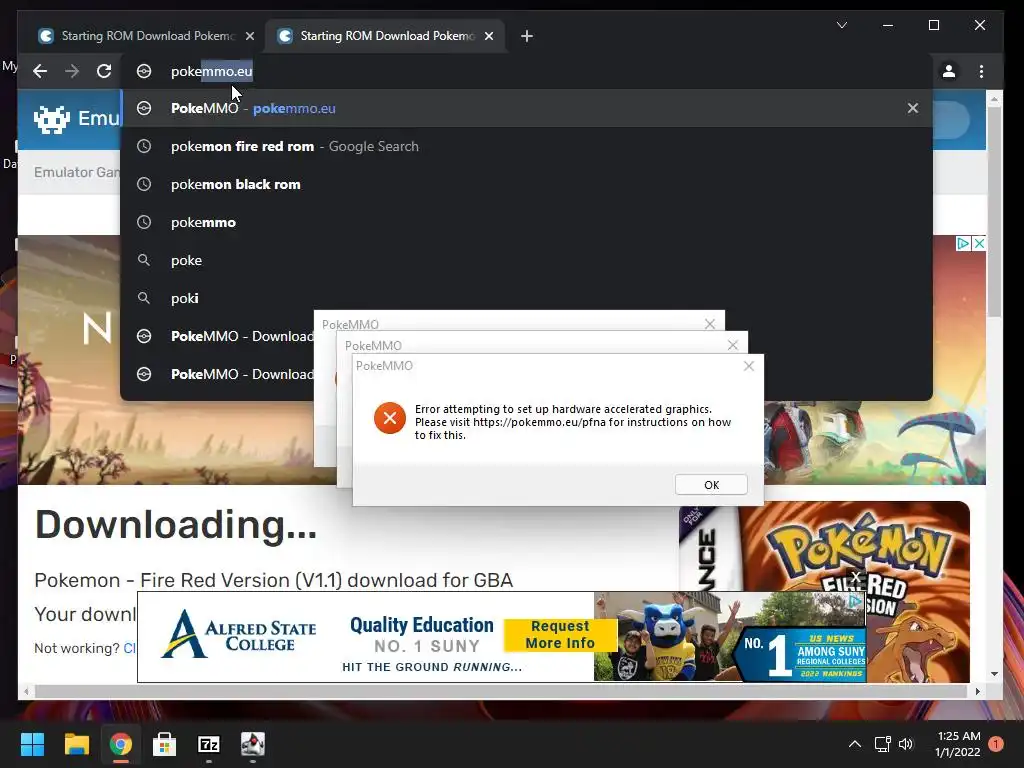Open the PokeMMO Java app on taskbar
Viewport: 1024px width, 768px height.
253,744
